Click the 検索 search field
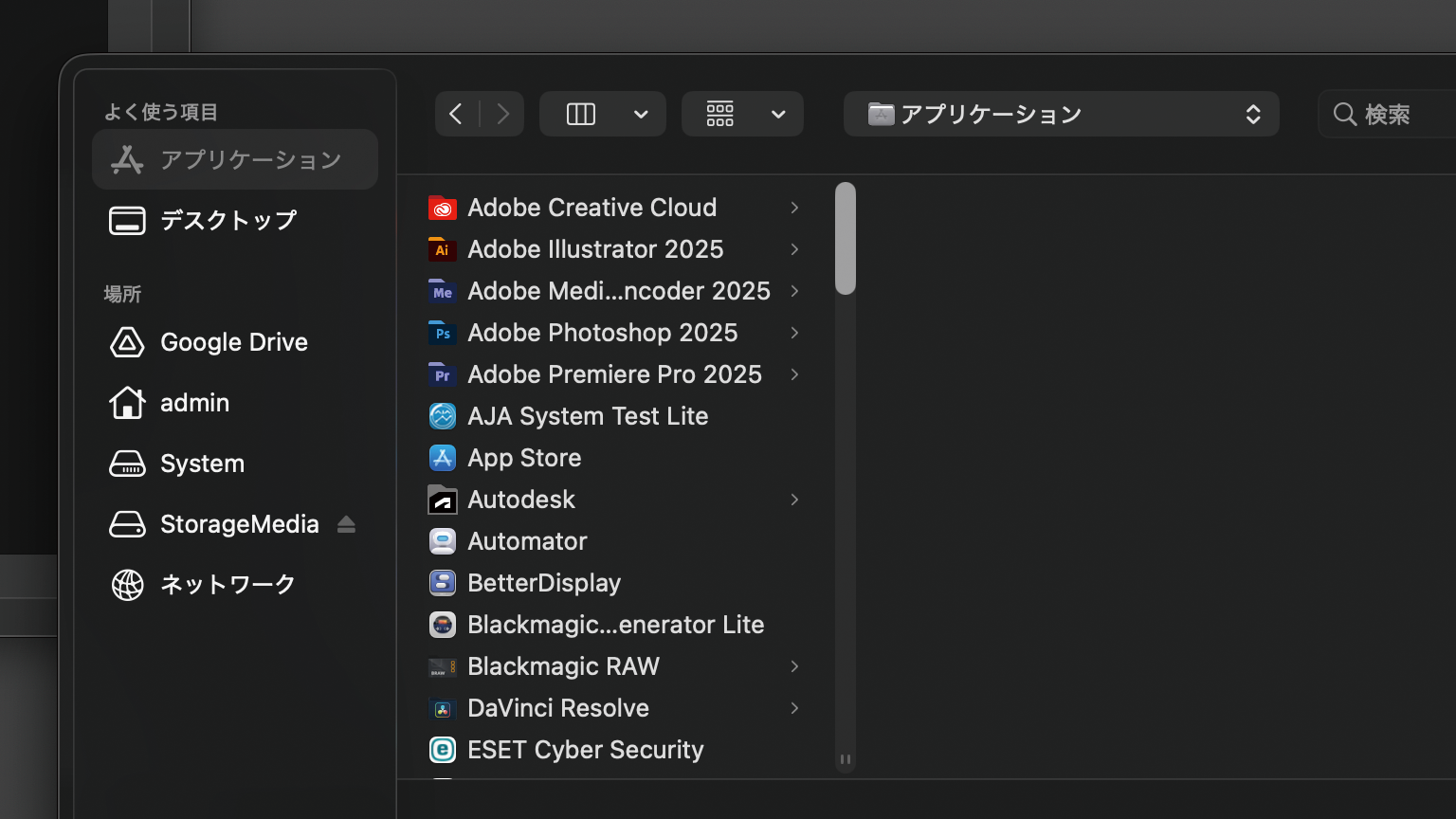 [x=1393, y=115]
